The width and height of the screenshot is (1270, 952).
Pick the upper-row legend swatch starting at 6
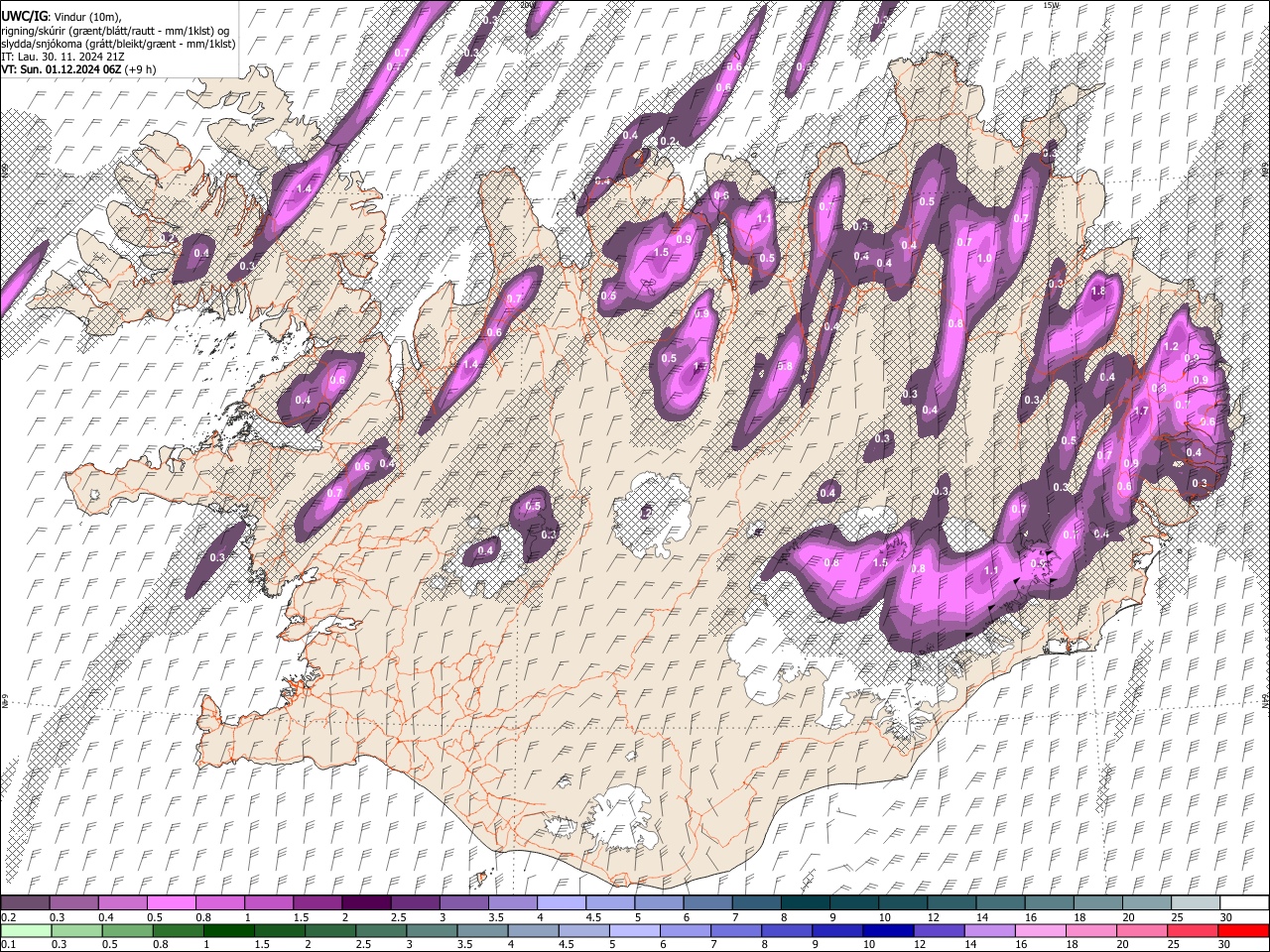pyautogui.click(x=707, y=902)
